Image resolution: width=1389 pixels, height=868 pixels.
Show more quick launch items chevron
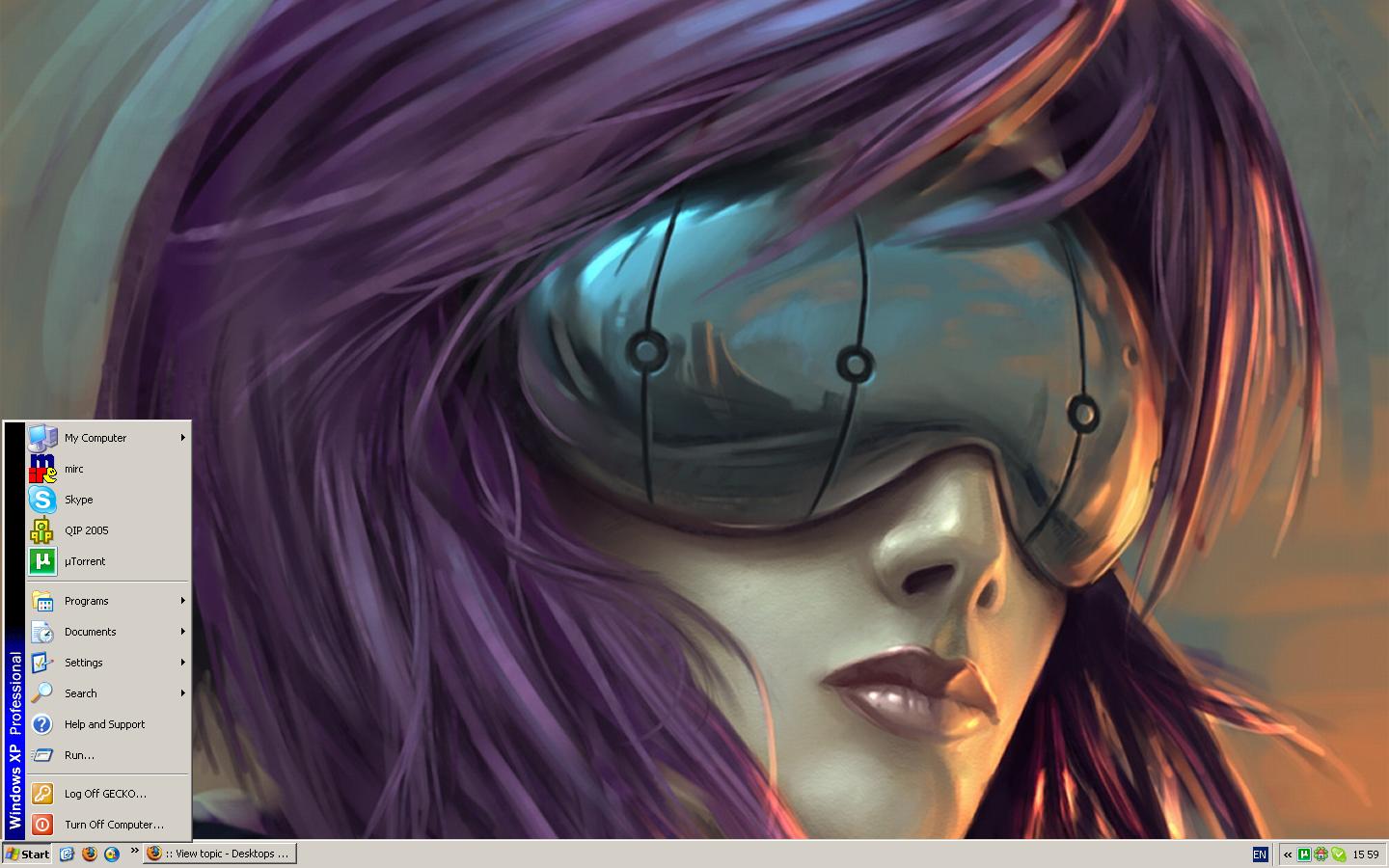click(134, 851)
